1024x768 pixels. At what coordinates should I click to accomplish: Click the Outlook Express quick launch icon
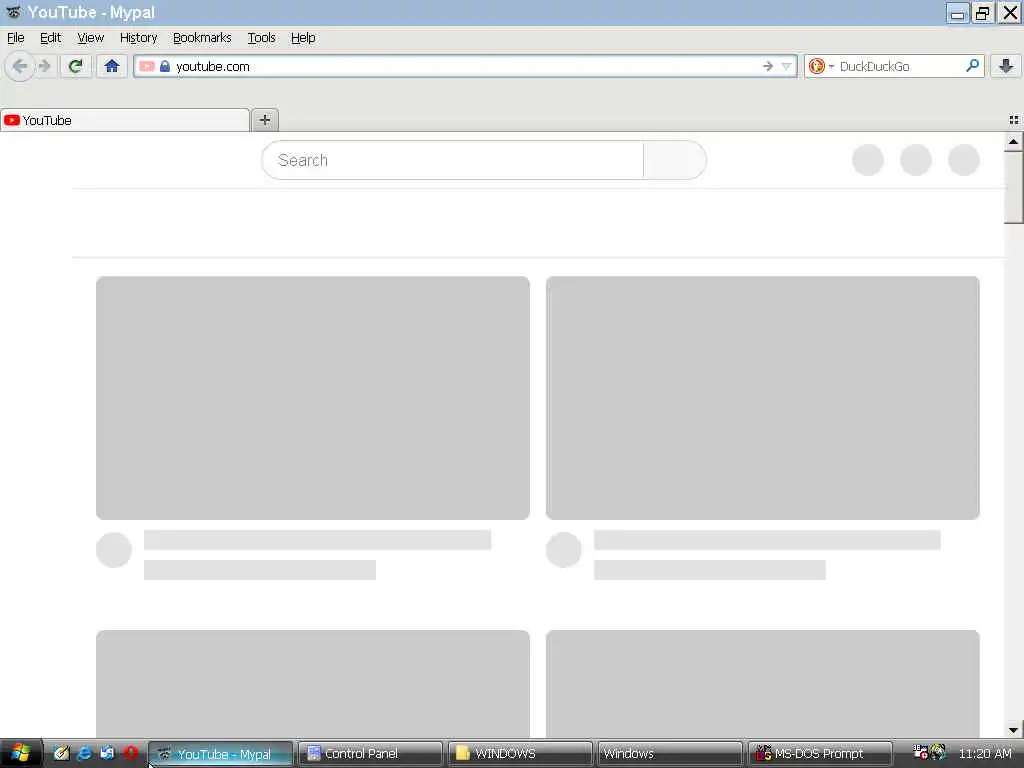click(x=107, y=753)
